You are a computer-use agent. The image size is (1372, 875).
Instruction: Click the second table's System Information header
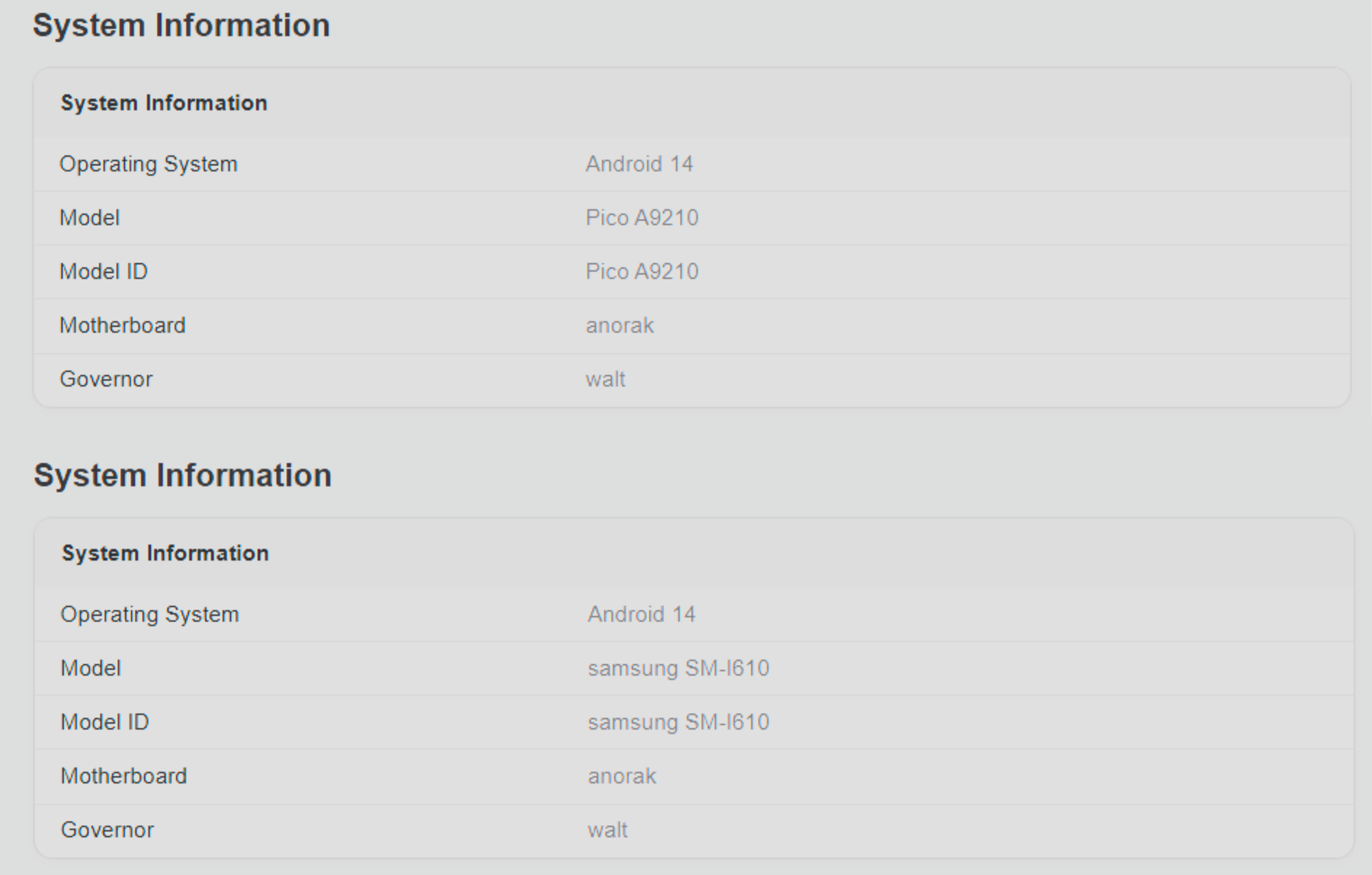pos(165,553)
